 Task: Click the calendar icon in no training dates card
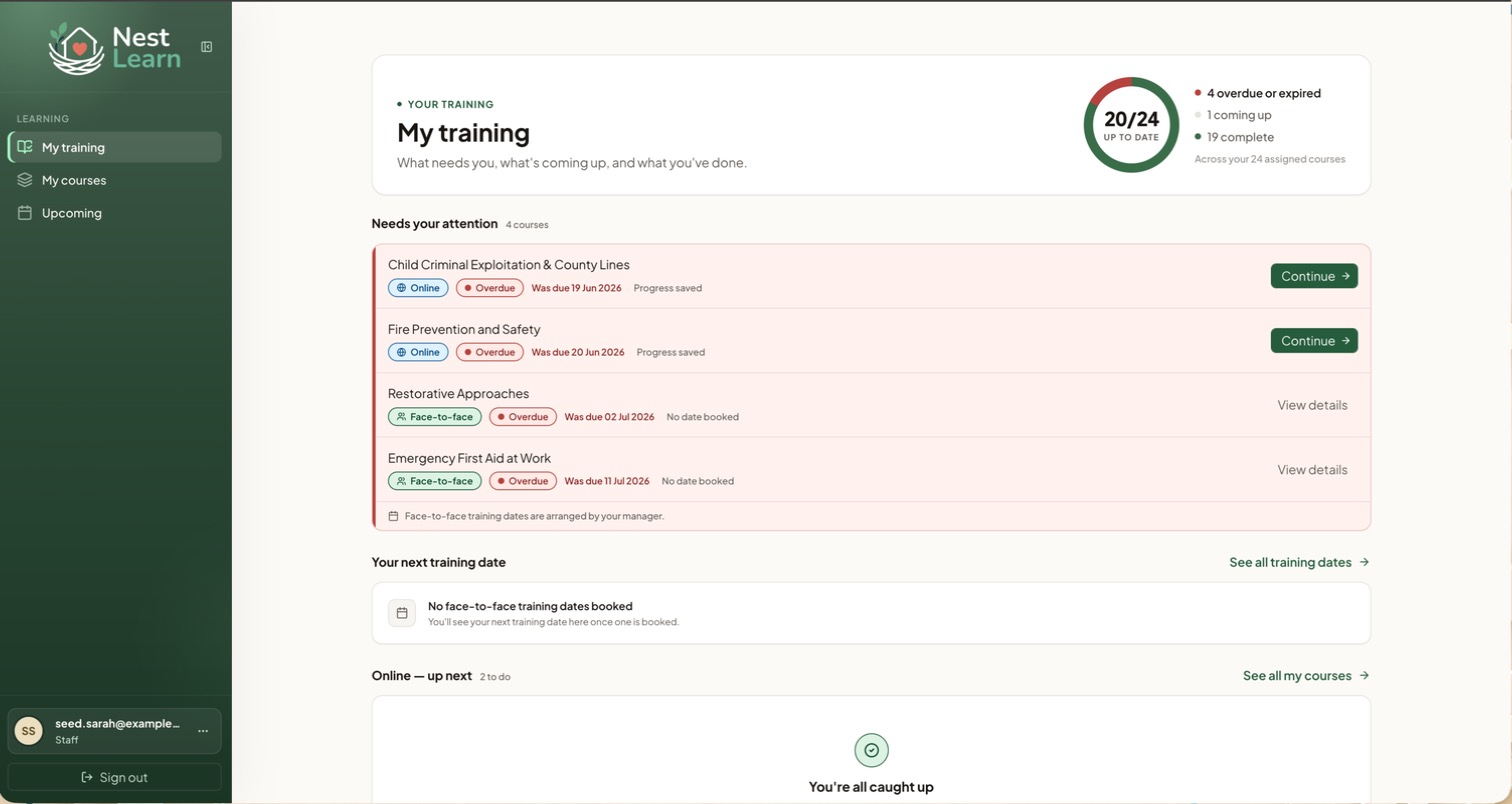[x=402, y=613]
